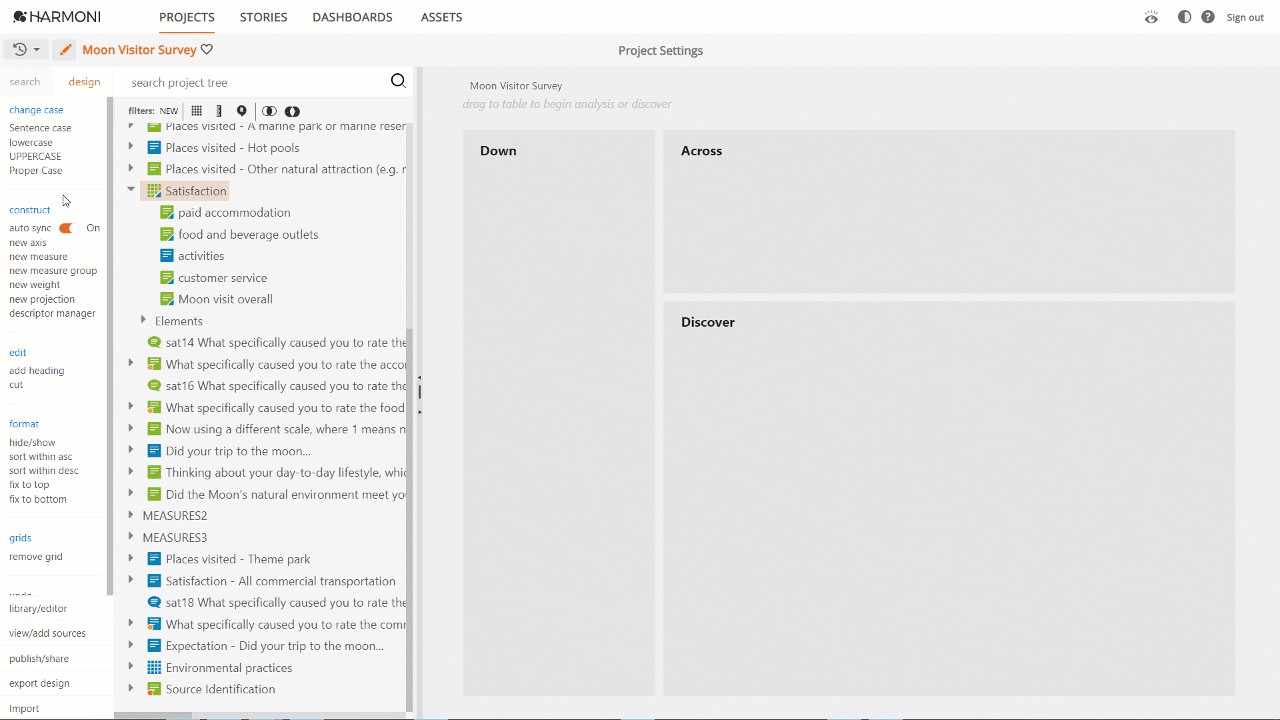Click library/editor
The image size is (1280, 720).
[x=38, y=608]
